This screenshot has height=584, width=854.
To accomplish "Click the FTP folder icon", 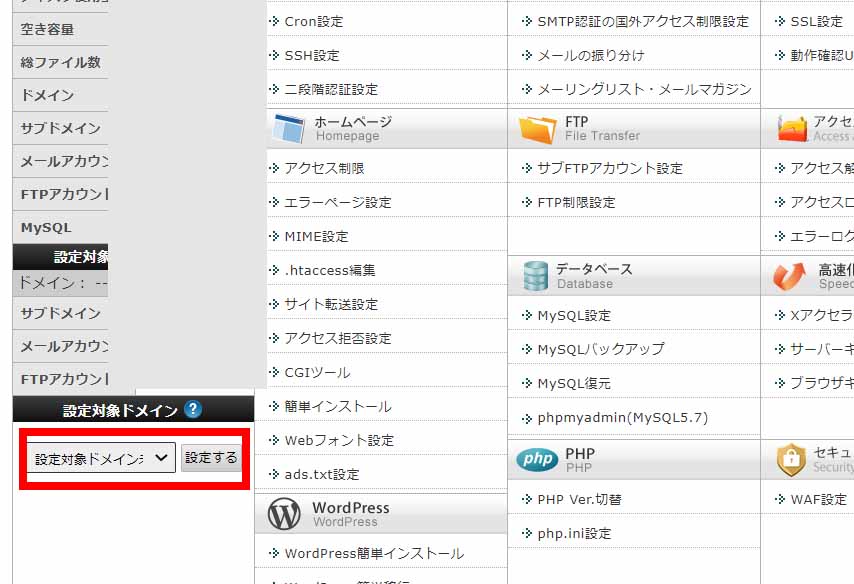I will coord(537,129).
